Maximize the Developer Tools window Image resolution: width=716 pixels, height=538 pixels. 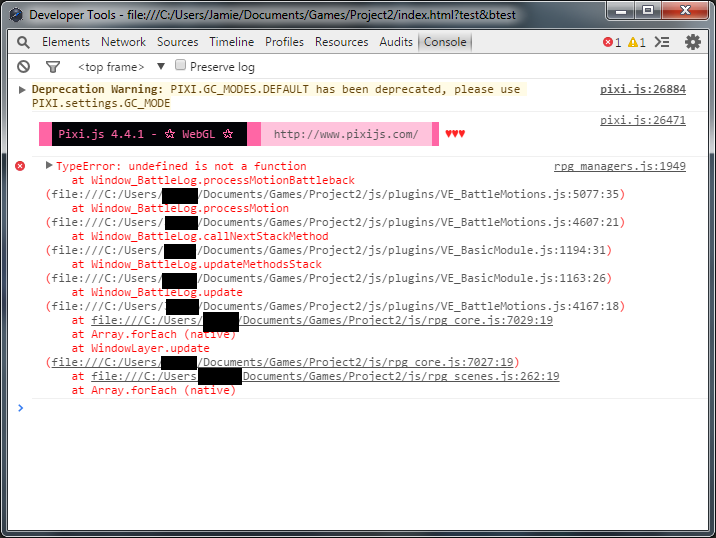(x=648, y=11)
